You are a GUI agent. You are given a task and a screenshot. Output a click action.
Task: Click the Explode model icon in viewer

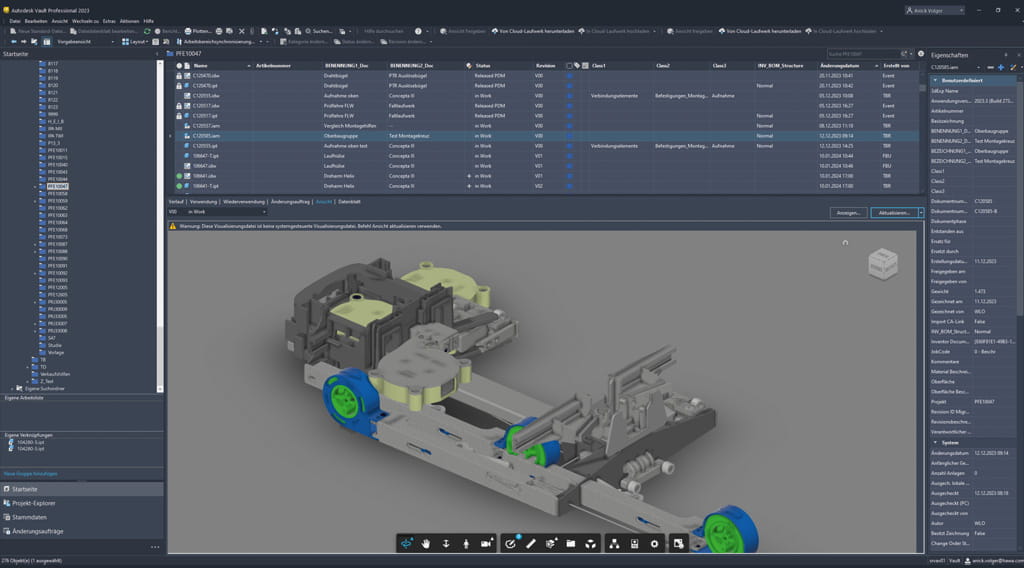pos(591,543)
